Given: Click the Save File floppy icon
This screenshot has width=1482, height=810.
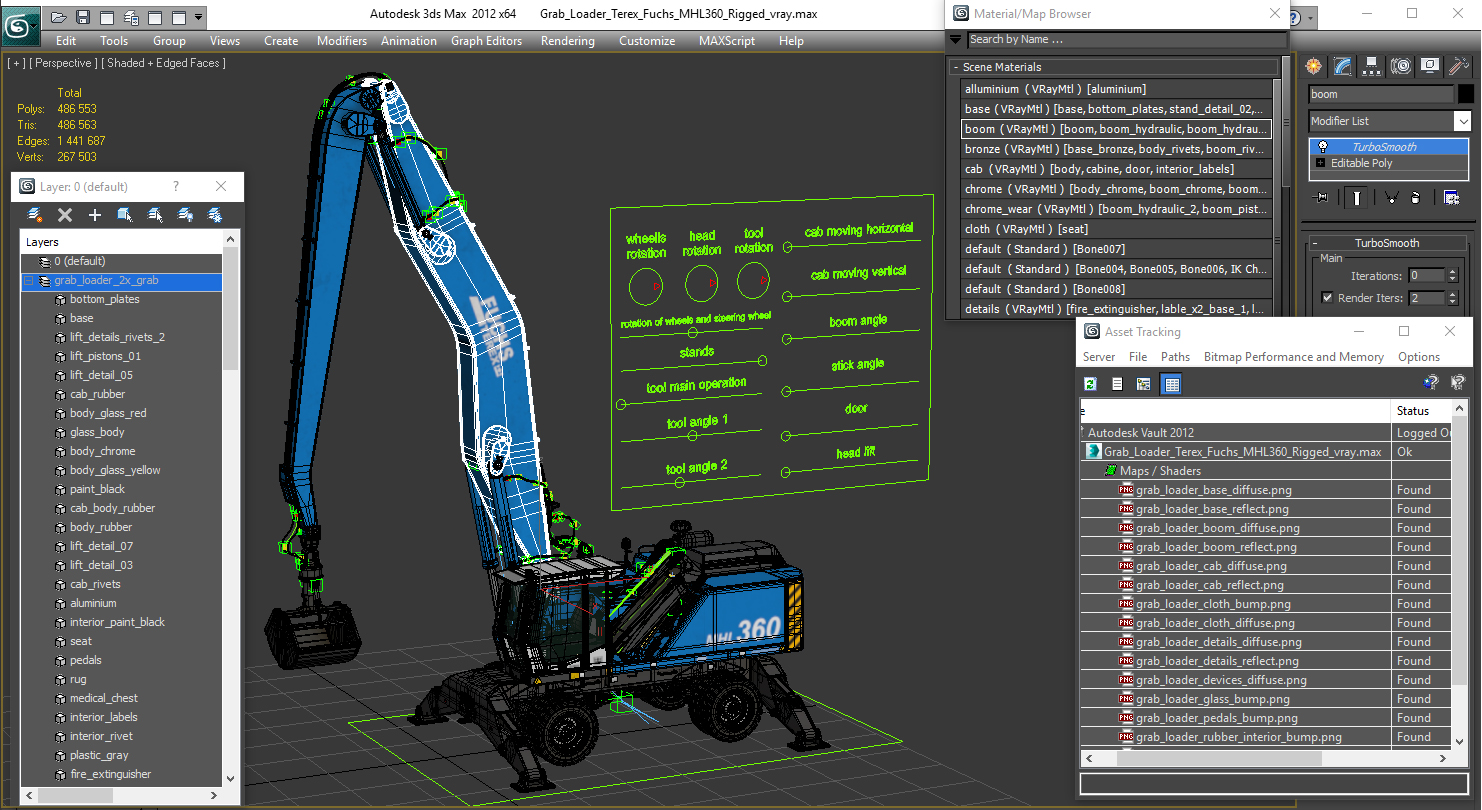Looking at the screenshot, I should click(83, 17).
